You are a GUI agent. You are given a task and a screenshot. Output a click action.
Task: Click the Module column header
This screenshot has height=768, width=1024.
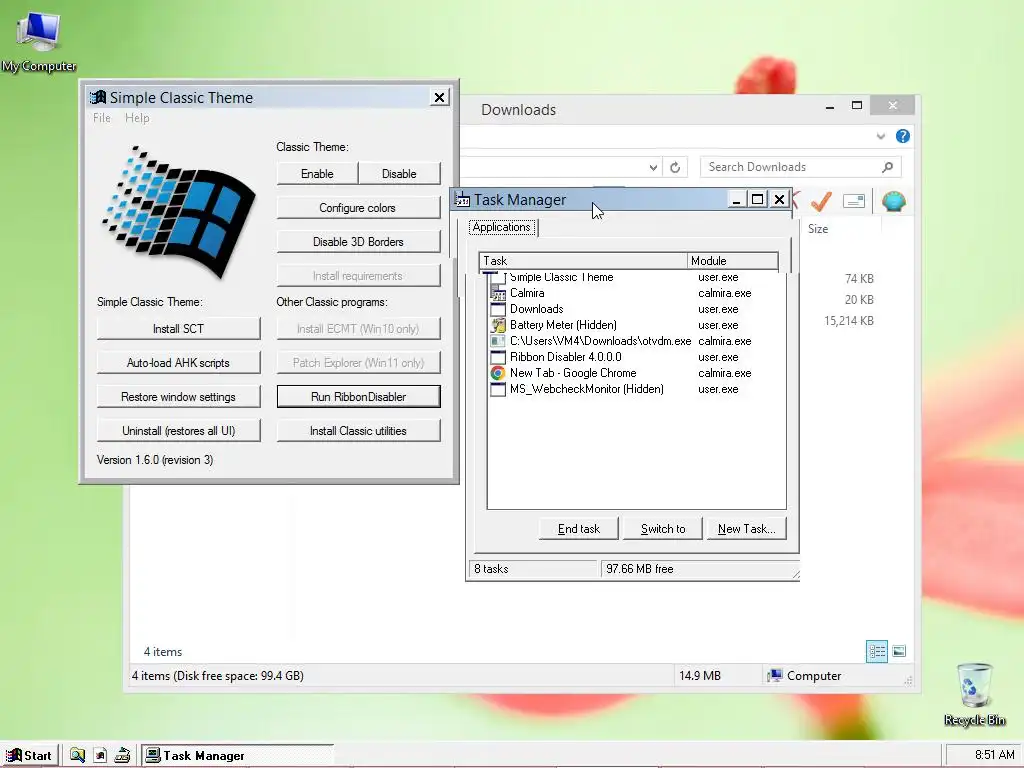(x=732, y=261)
